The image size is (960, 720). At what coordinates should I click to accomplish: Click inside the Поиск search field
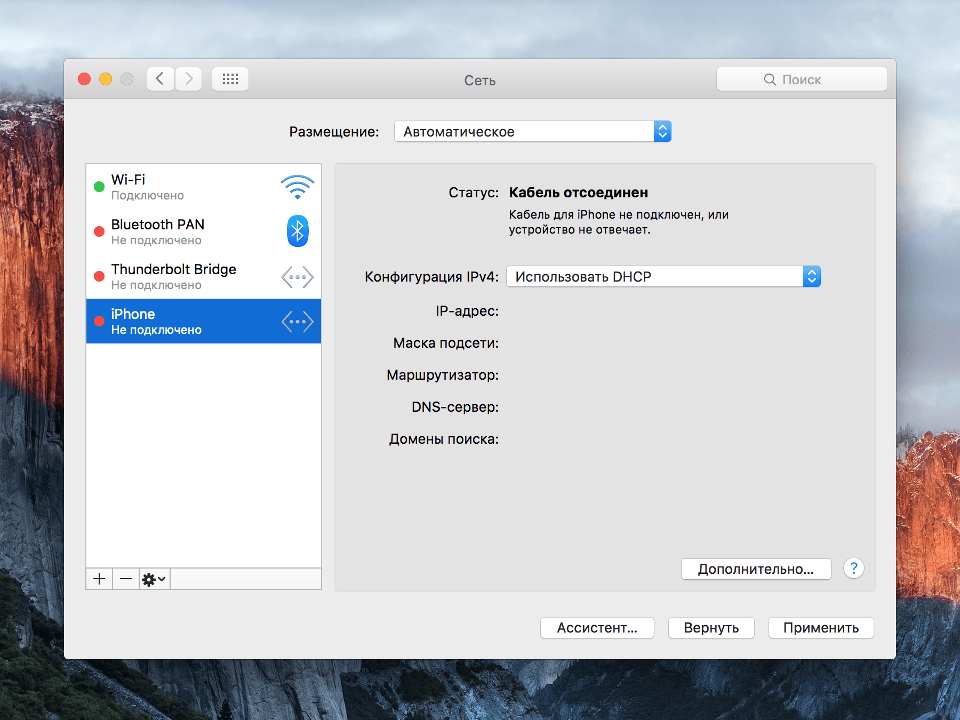801,78
